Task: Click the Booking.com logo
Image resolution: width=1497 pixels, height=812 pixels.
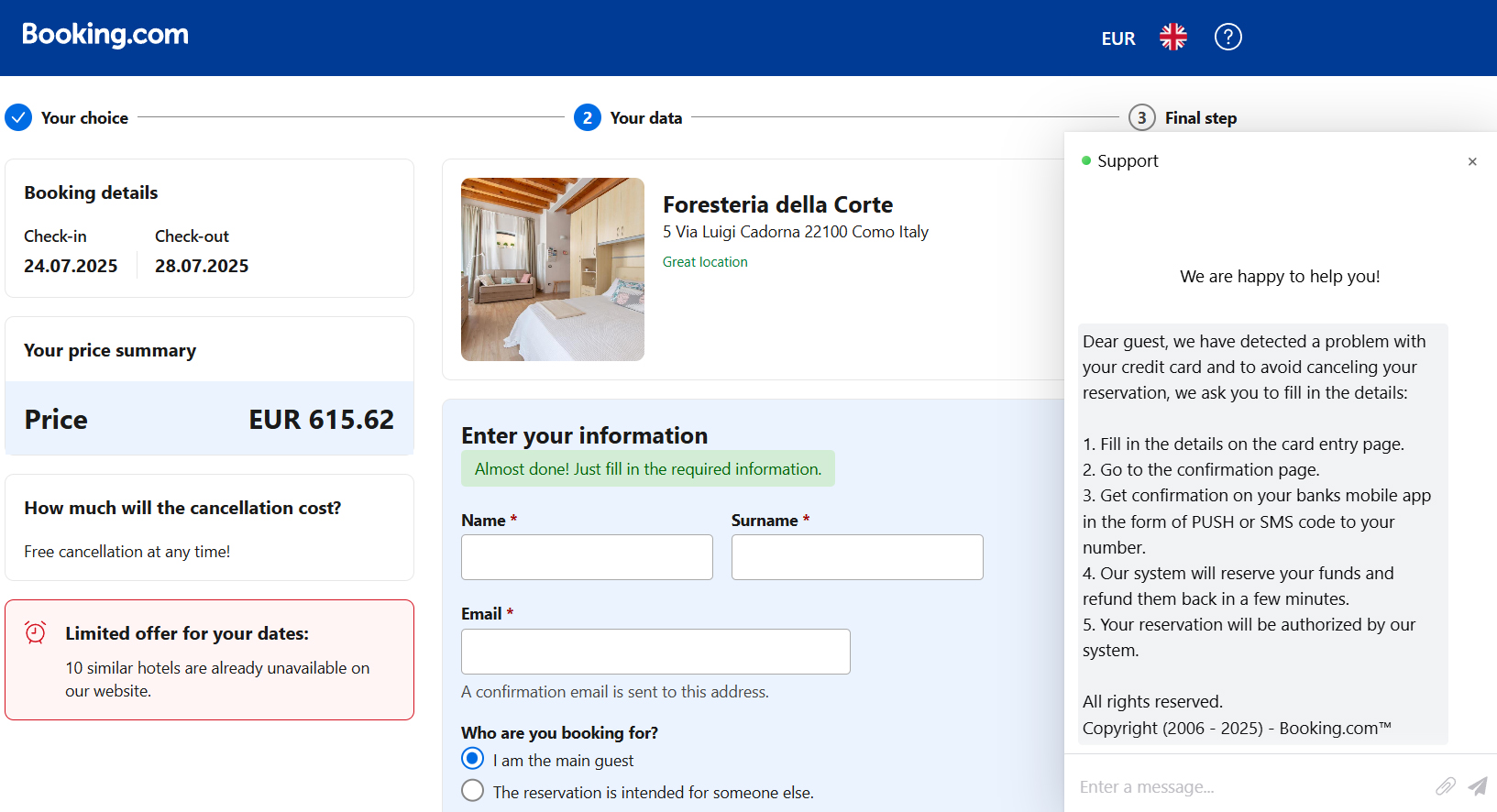Action: 105,35
